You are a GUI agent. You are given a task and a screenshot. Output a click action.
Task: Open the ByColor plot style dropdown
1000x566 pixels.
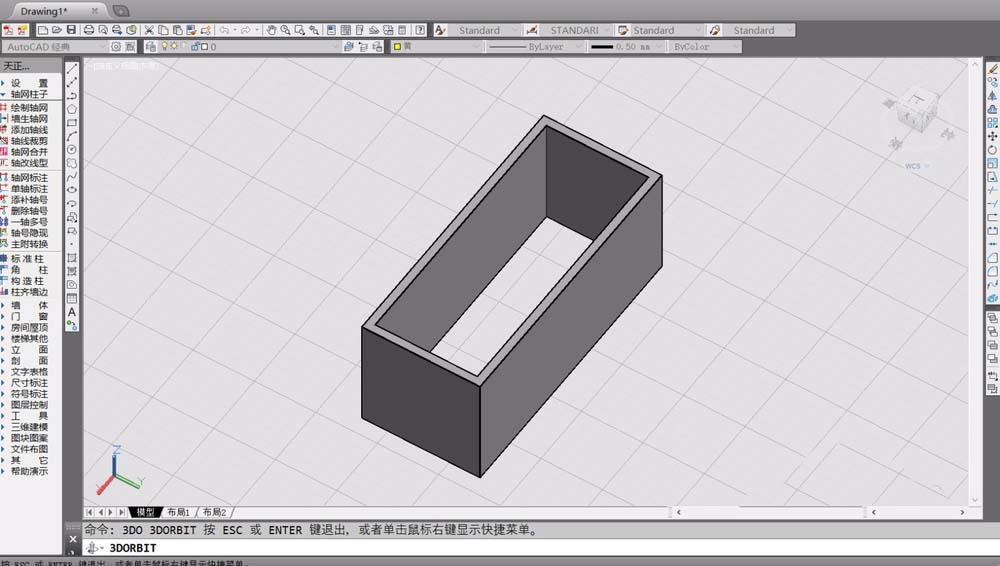[x=705, y=47]
